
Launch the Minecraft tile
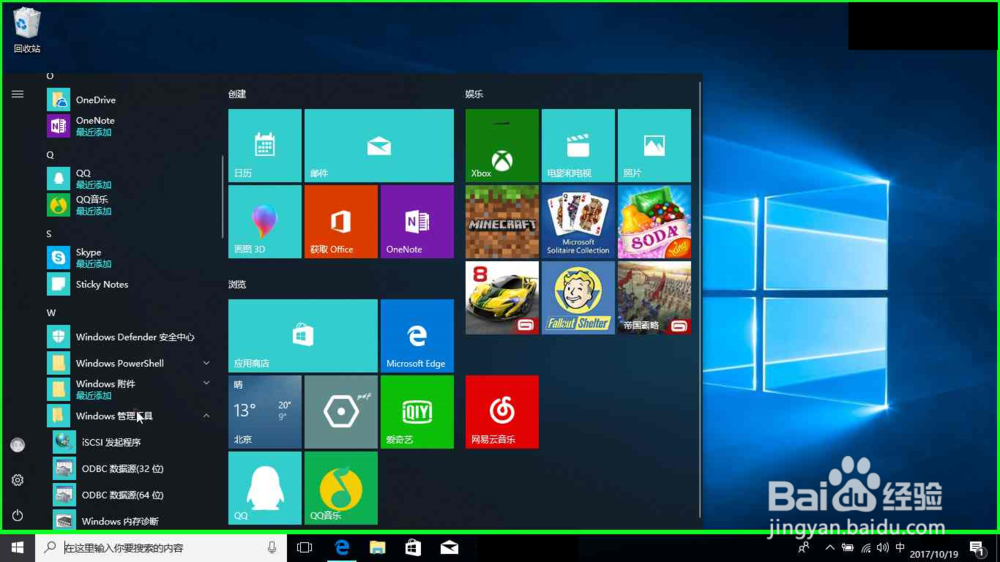[x=502, y=221]
